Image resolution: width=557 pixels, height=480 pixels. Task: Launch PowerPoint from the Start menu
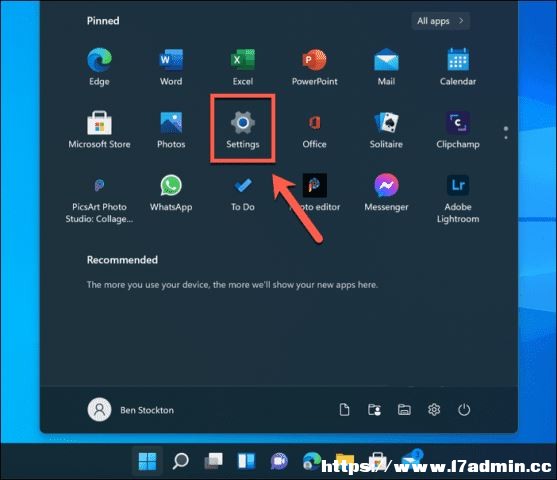pyautogui.click(x=314, y=66)
